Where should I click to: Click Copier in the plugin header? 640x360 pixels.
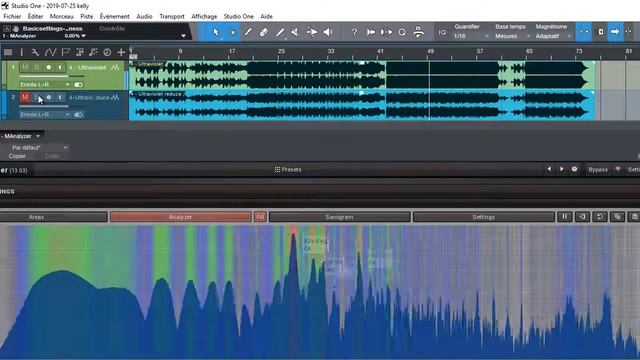(17, 156)
